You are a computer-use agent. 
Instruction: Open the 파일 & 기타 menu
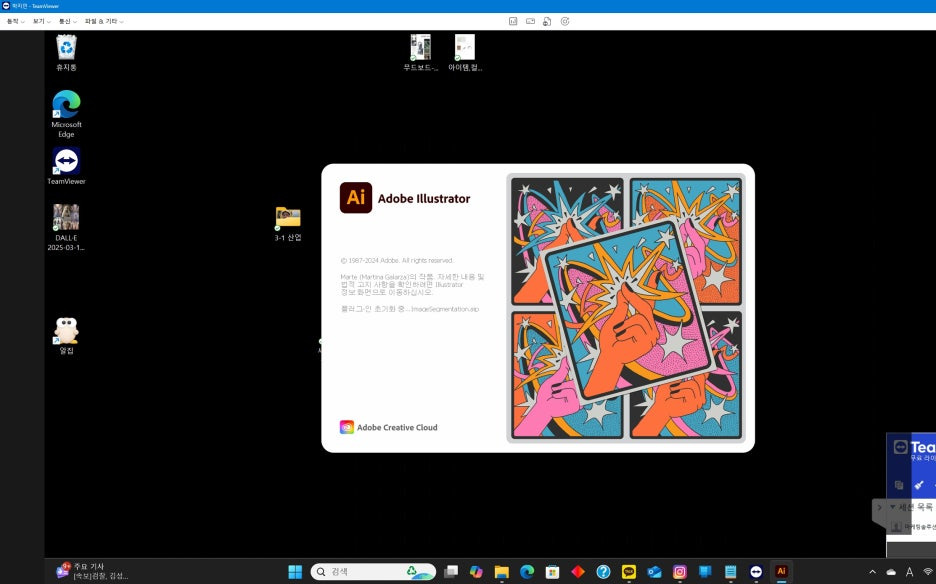pyautogui.click(x=104, y=21)
